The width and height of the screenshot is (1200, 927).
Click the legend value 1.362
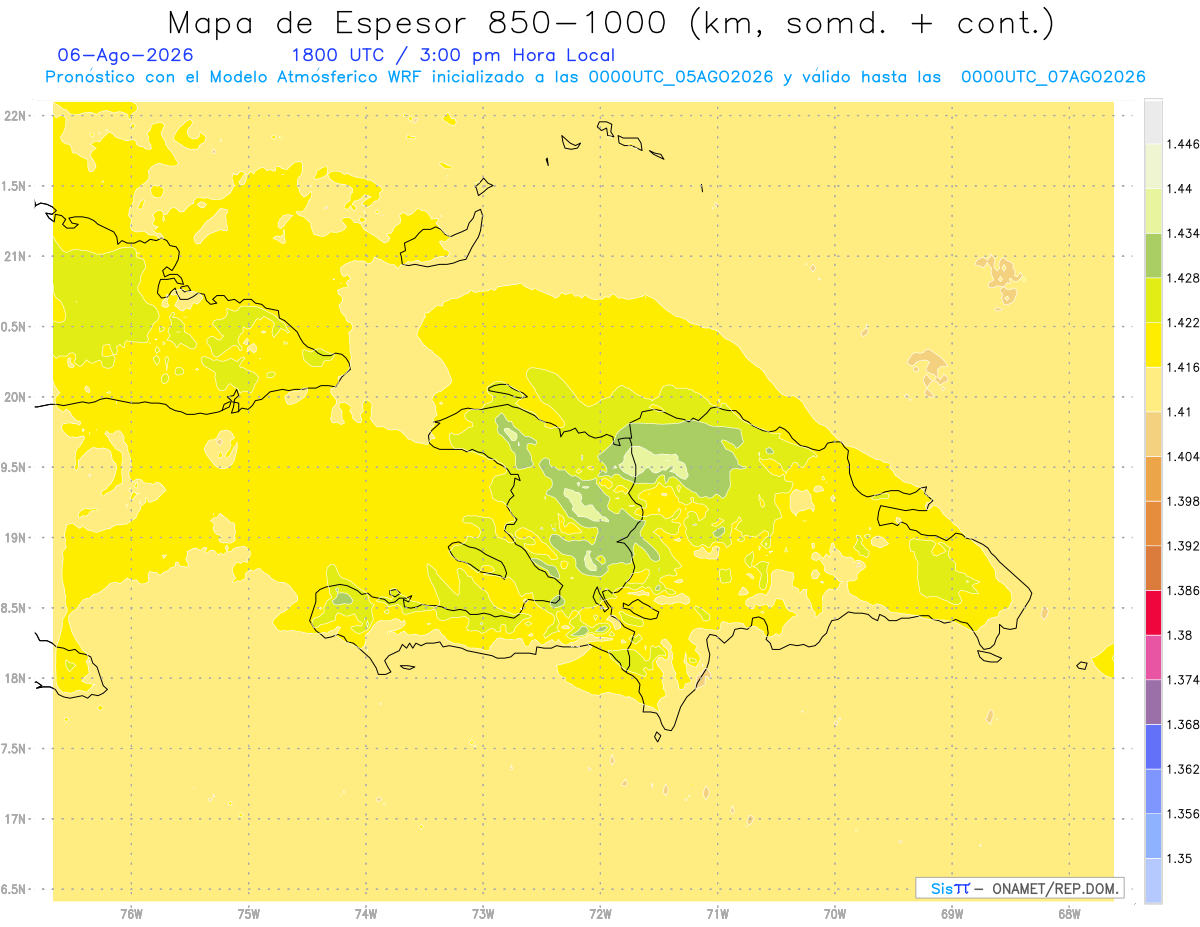tap(1183, 769)
